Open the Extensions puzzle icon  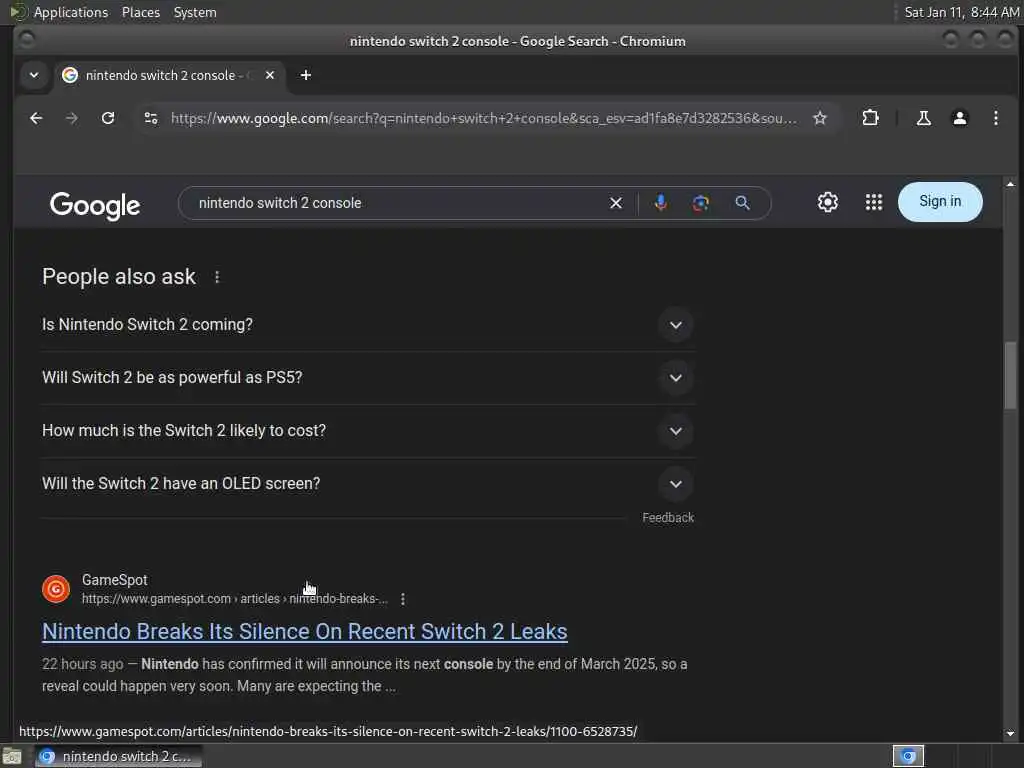click(870, 118)
